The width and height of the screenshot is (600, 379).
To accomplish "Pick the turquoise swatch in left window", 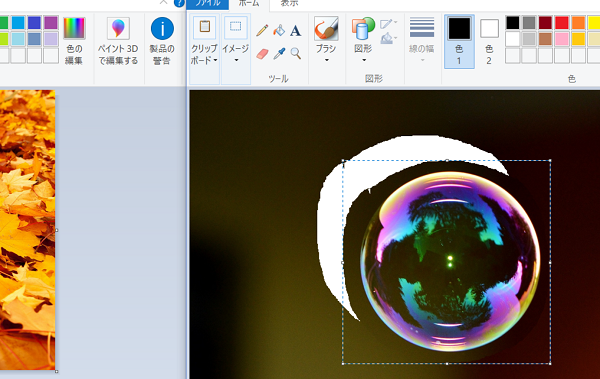I will 18,23.
